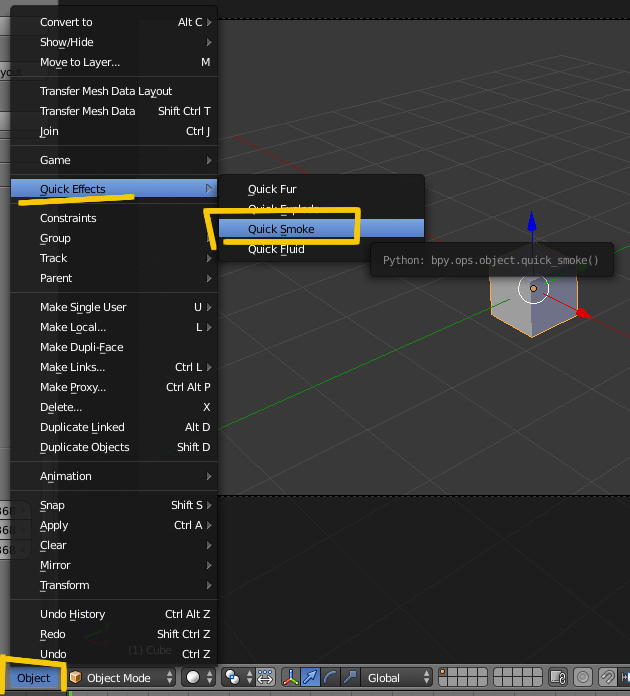Open the Snap submenu
The height and width of the screenshot is (696, 630).
[x=114, y=505]
